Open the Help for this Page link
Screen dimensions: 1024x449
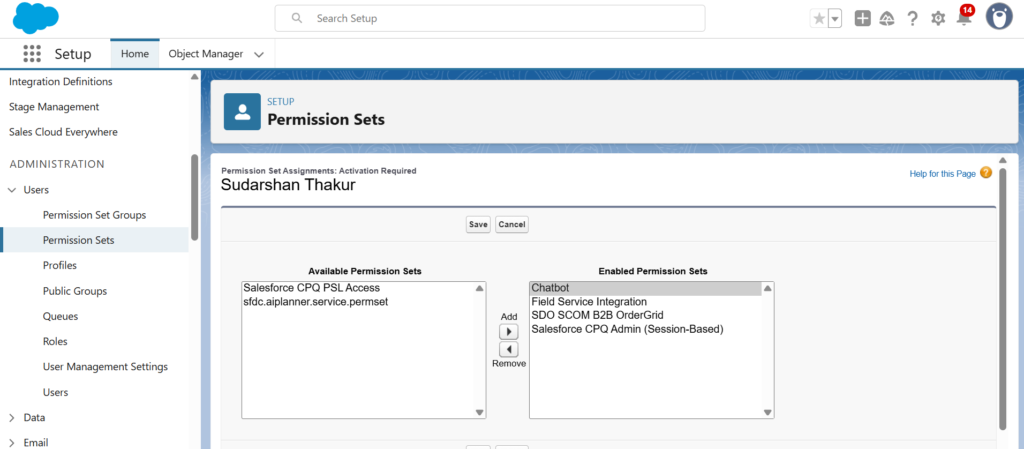[x=942, y=174]
